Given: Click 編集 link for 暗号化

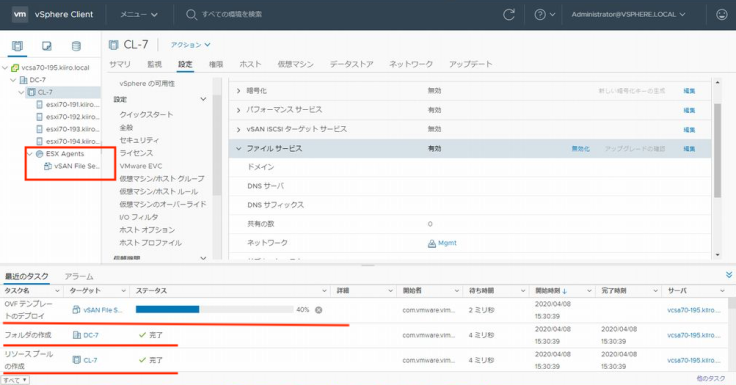Looking at the screenshot, I should tap(689, 91).
